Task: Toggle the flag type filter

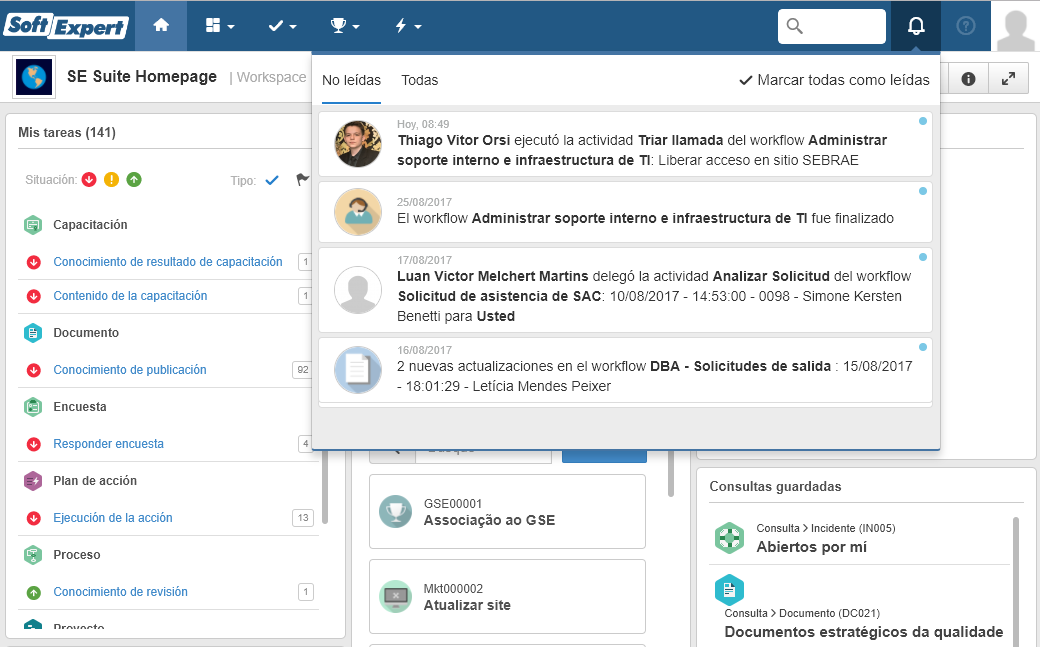Action: point(302,180)
